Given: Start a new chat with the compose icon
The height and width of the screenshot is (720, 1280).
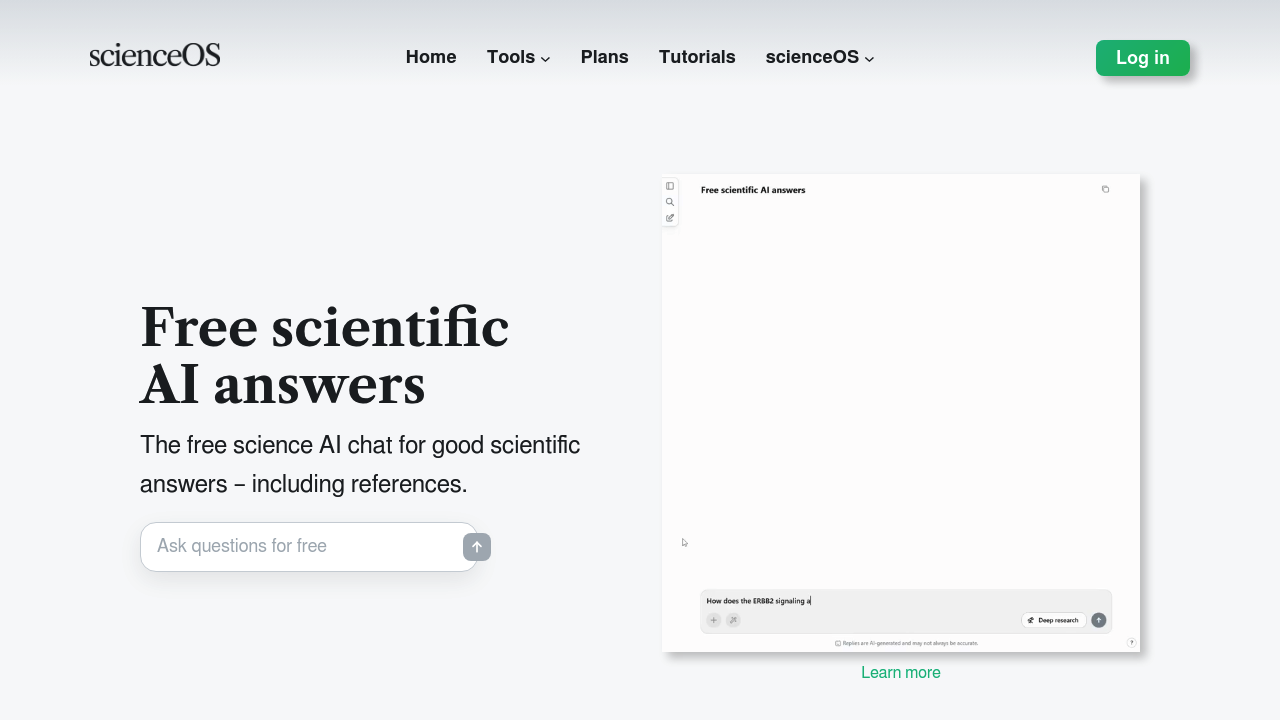Looking at the screenshot, I should tap(670, 218).
